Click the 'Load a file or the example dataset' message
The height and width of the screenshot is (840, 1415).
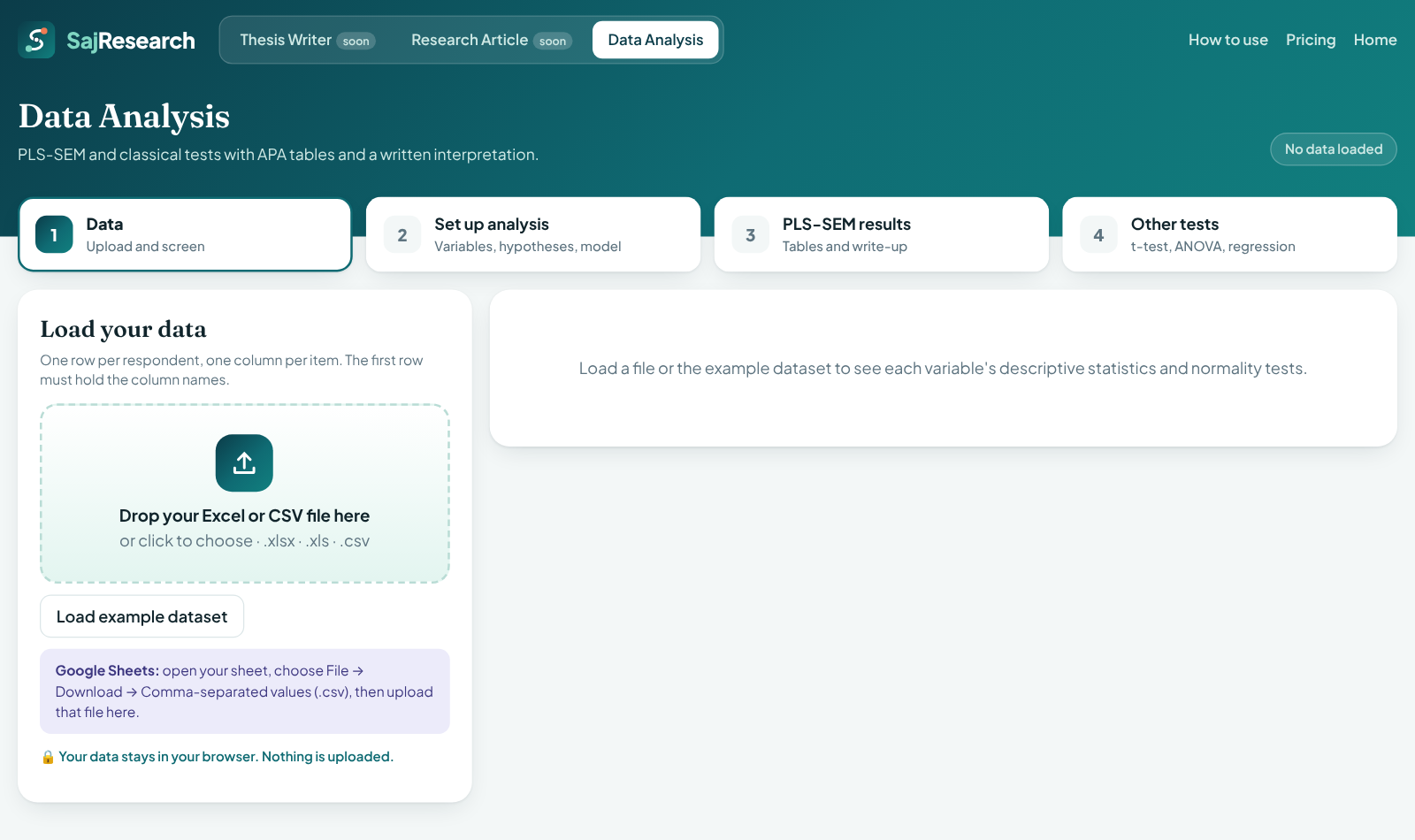pos(943,369)
